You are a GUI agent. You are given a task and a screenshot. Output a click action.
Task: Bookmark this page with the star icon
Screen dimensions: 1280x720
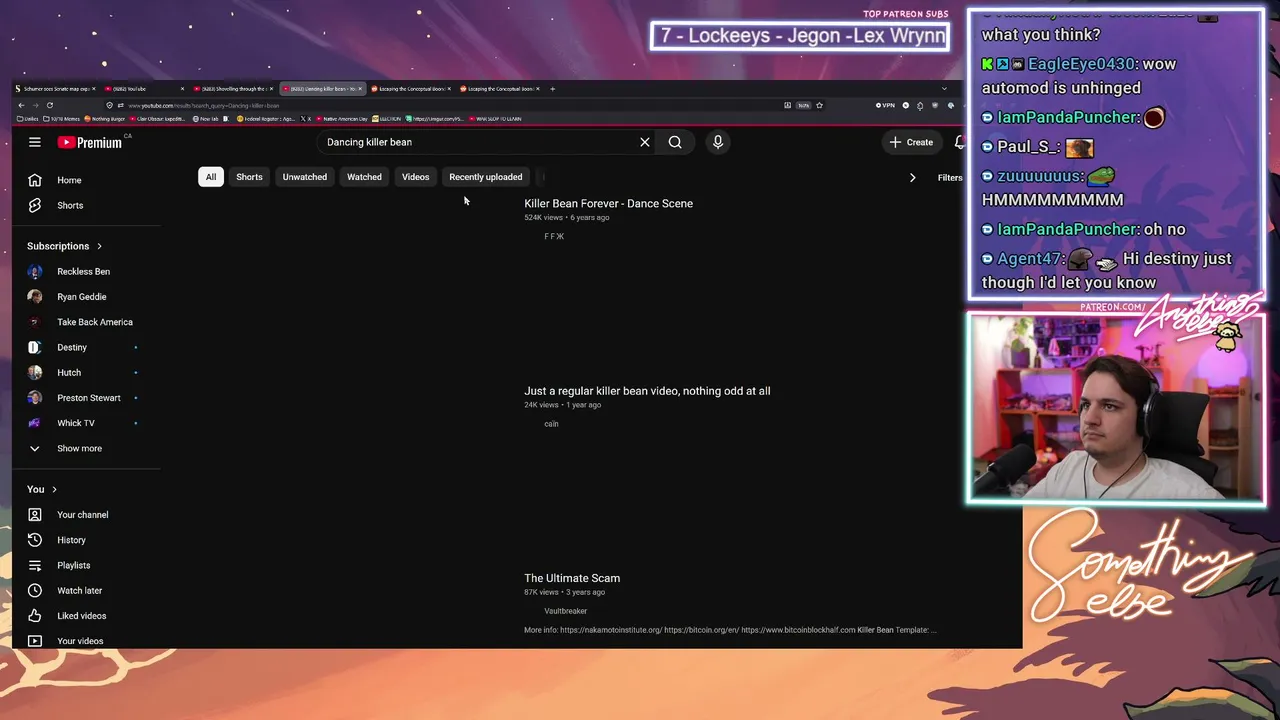tap(819, 105)
